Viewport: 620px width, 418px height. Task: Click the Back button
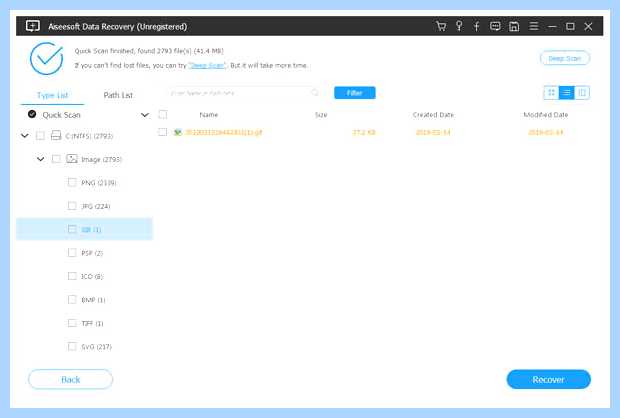pyautogui.click(x=70, y=380)
